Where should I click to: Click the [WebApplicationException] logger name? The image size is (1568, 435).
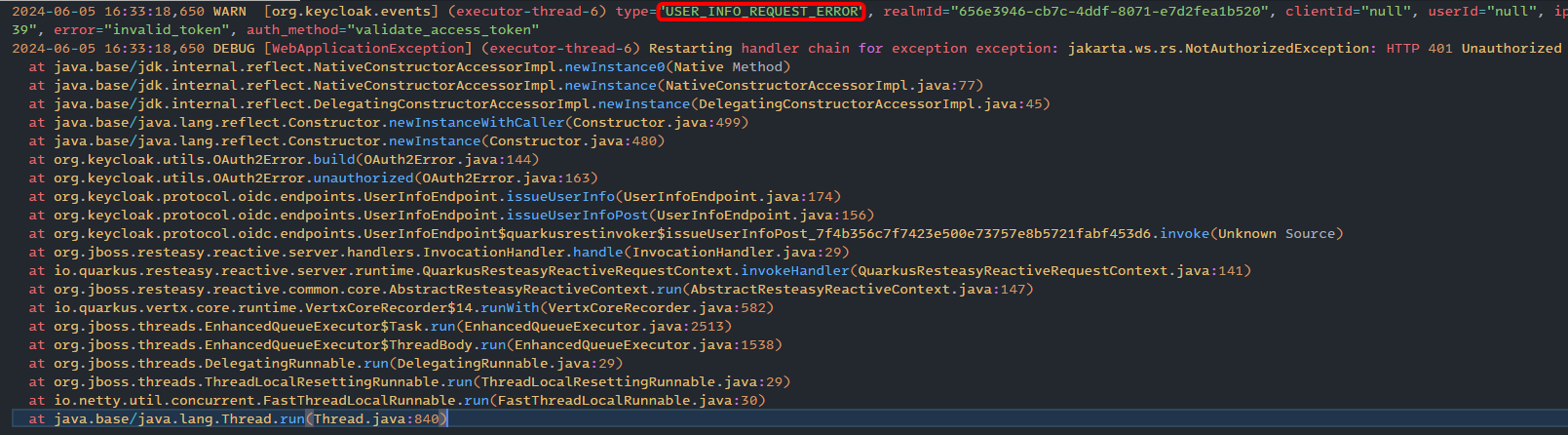[x=367, y=48]
